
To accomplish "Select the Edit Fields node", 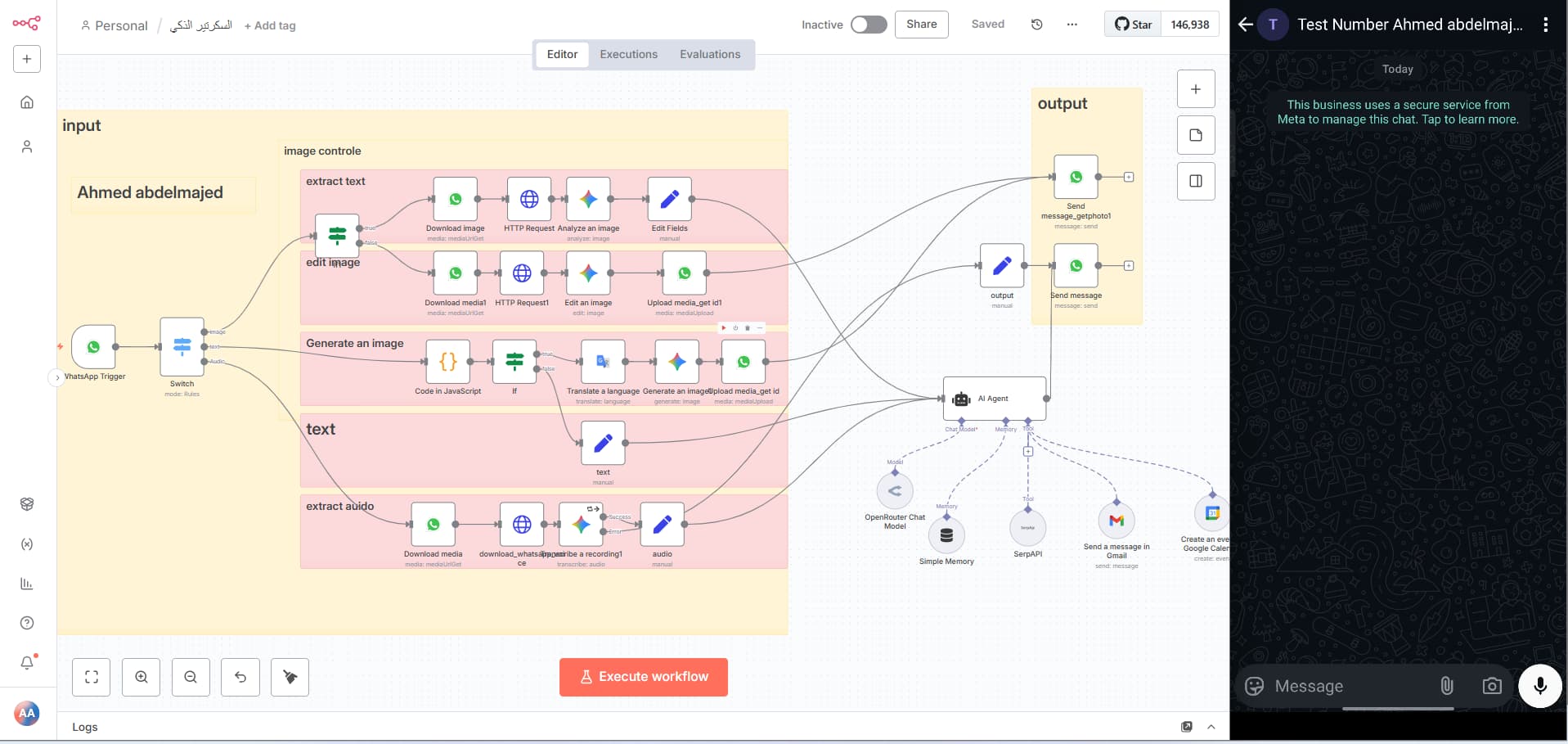I will 669,199.
